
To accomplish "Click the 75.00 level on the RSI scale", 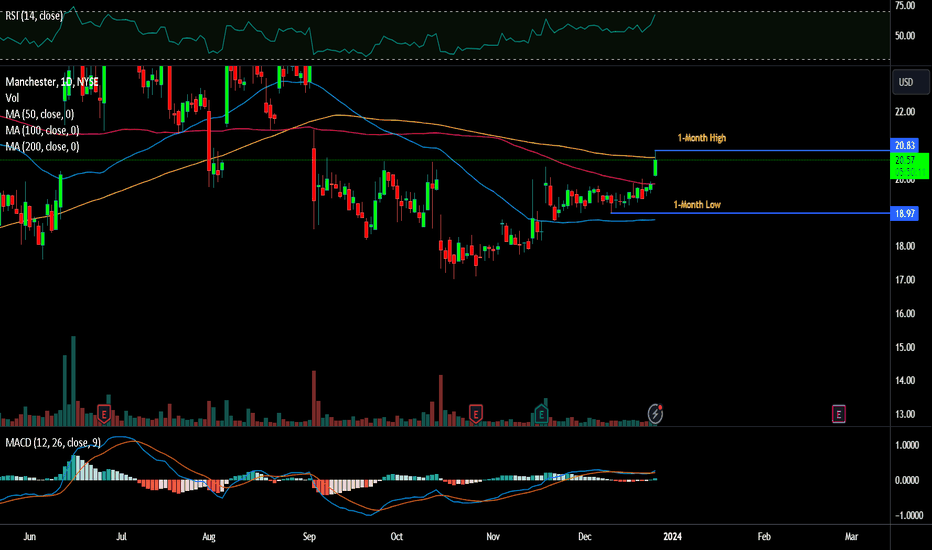I will pos(905,6).
